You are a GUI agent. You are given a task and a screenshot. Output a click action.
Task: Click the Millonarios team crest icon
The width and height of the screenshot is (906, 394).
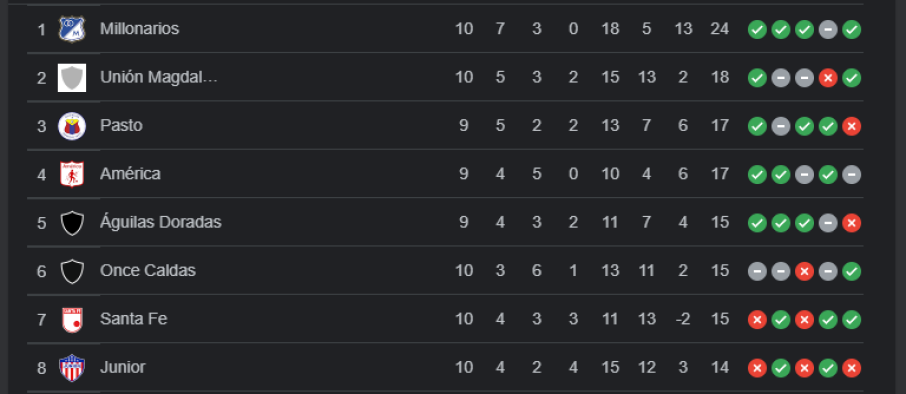point(72,29)
